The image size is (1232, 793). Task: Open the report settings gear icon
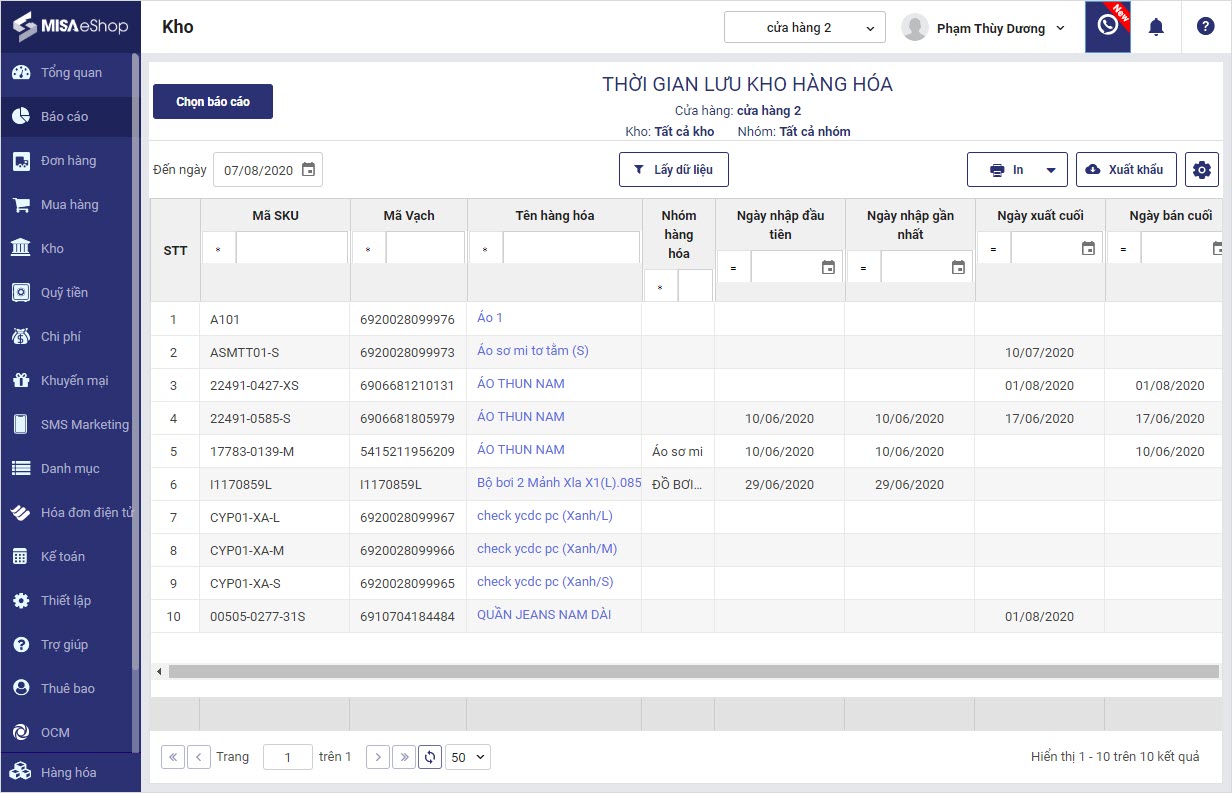point(1202,170)
